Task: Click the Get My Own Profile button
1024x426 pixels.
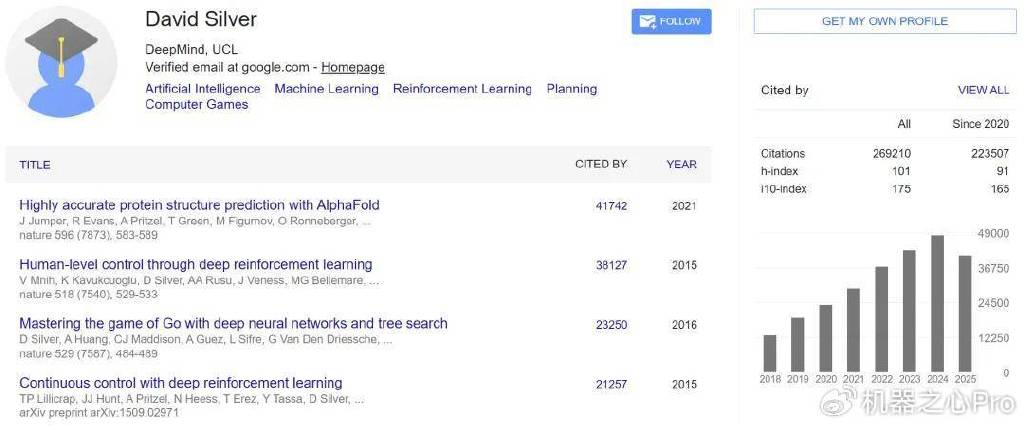Action: pyautogui.click(x=884, y=21)
